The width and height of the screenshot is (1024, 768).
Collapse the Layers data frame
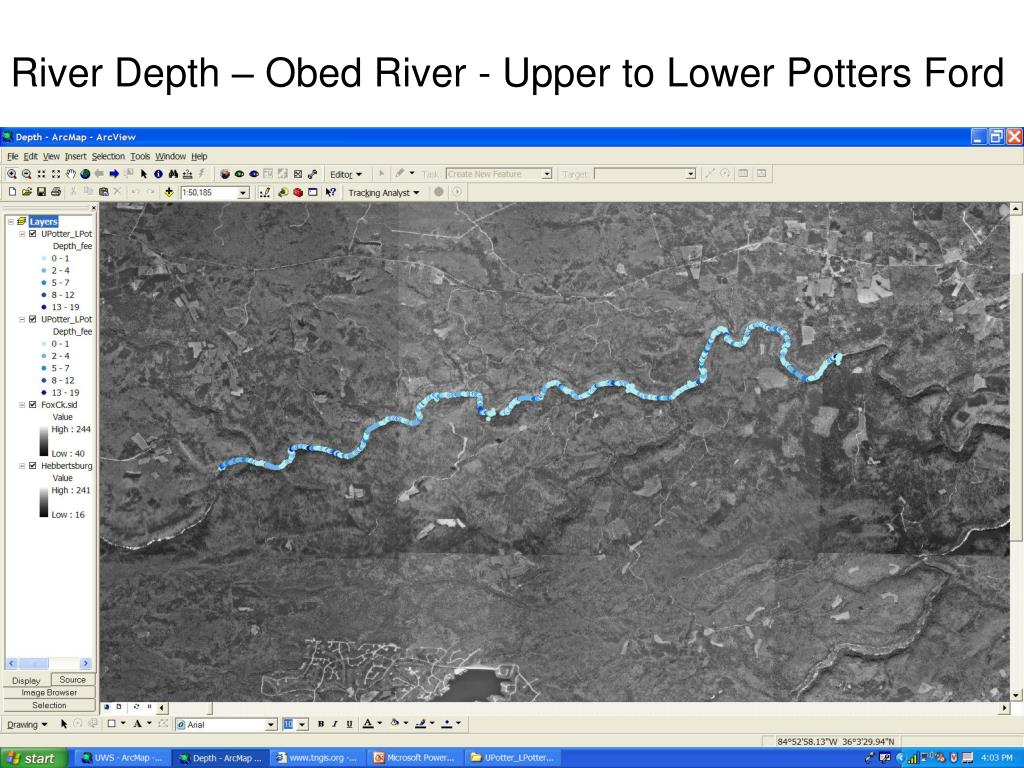click(10, 221)
